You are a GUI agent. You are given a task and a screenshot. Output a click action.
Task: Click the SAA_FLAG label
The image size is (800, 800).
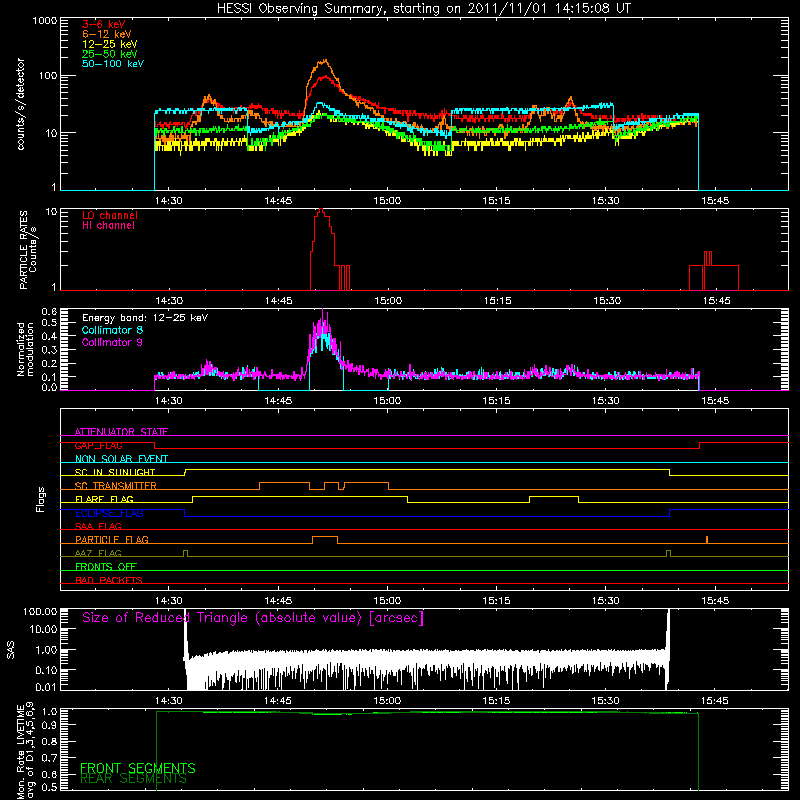pyautogui.click(x=98, y=526)
